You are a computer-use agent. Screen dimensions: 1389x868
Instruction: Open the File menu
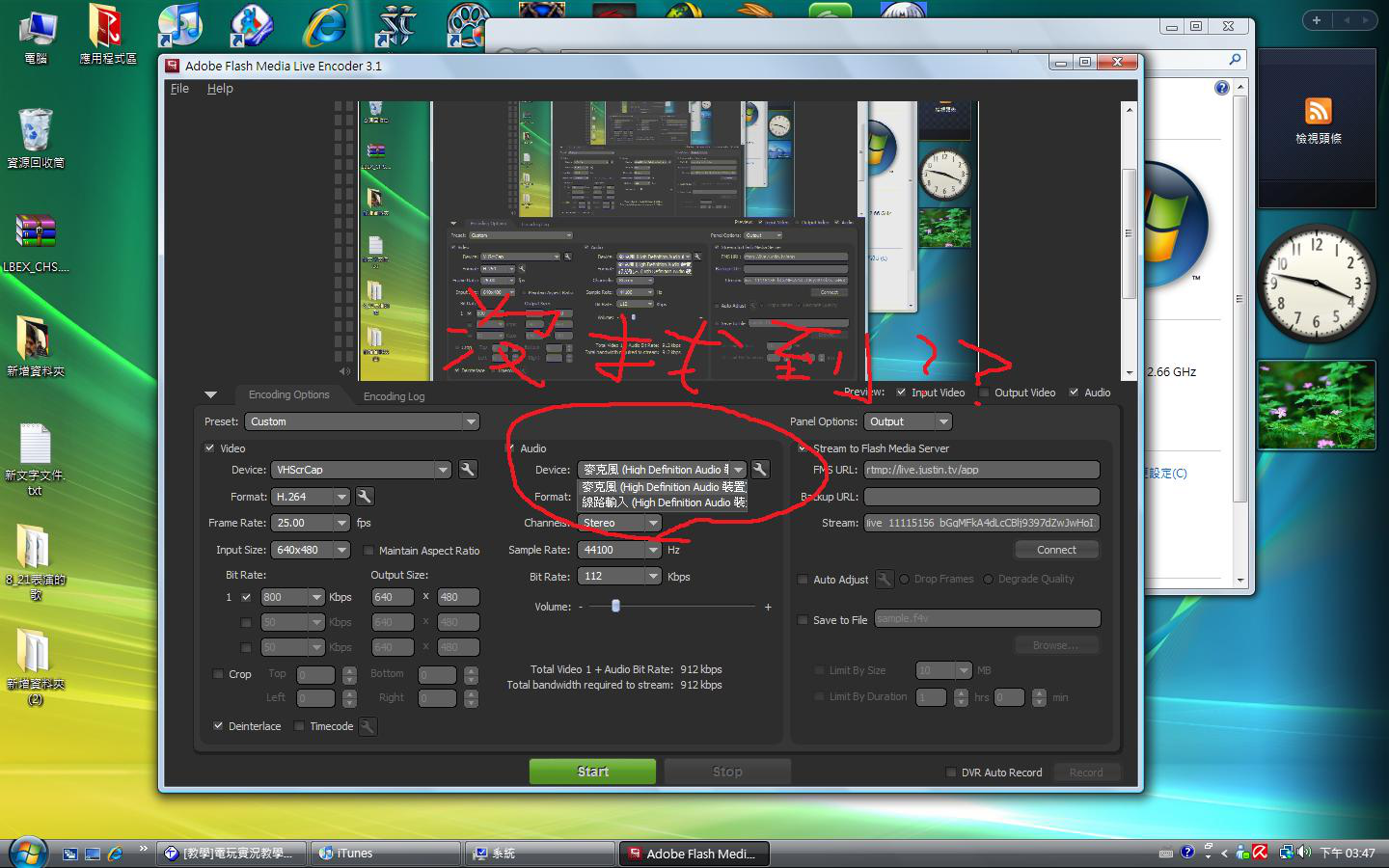179,88
